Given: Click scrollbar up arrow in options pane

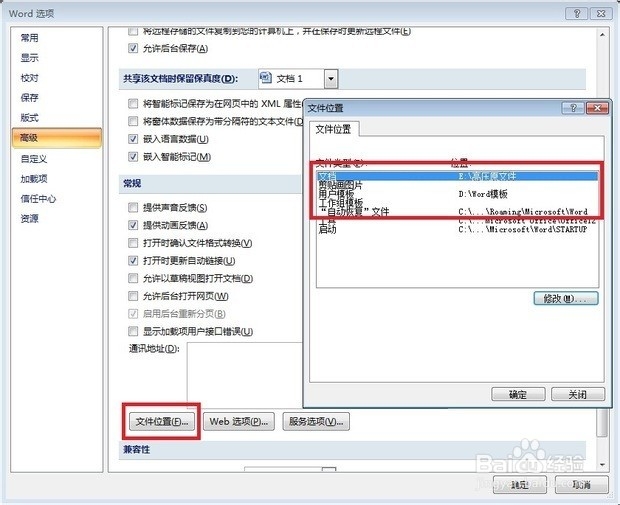Looking at the screenshot, I should (x=602, y=35).
